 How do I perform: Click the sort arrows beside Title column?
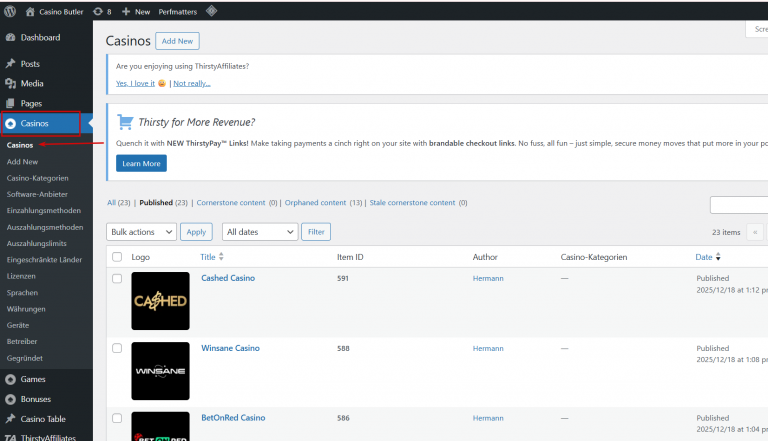click(x=221, y=256)
